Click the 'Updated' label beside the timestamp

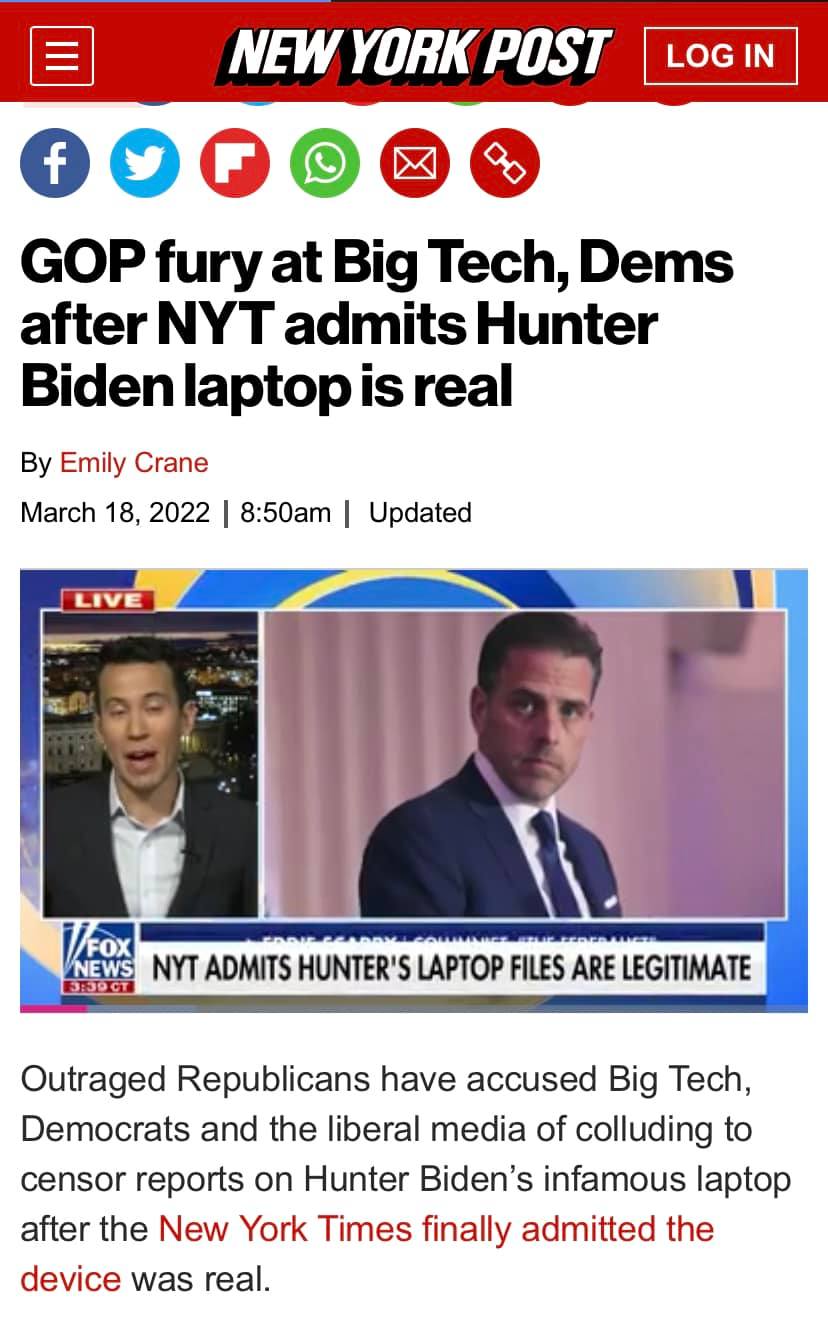click(420, 513)
